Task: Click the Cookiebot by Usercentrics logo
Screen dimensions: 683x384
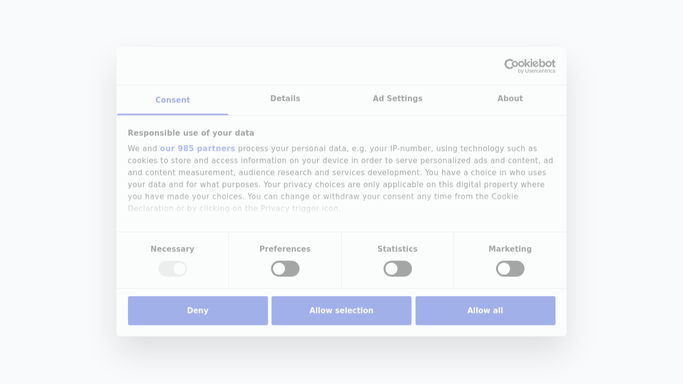Action: click(x=530, y=66)
